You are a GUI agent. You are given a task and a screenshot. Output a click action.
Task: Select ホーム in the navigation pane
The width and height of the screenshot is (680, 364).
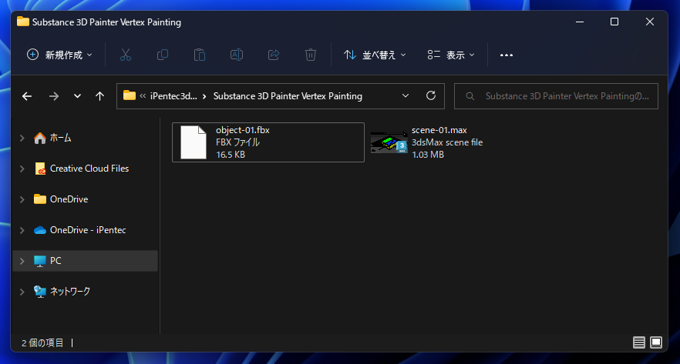(x=85, y=138)
